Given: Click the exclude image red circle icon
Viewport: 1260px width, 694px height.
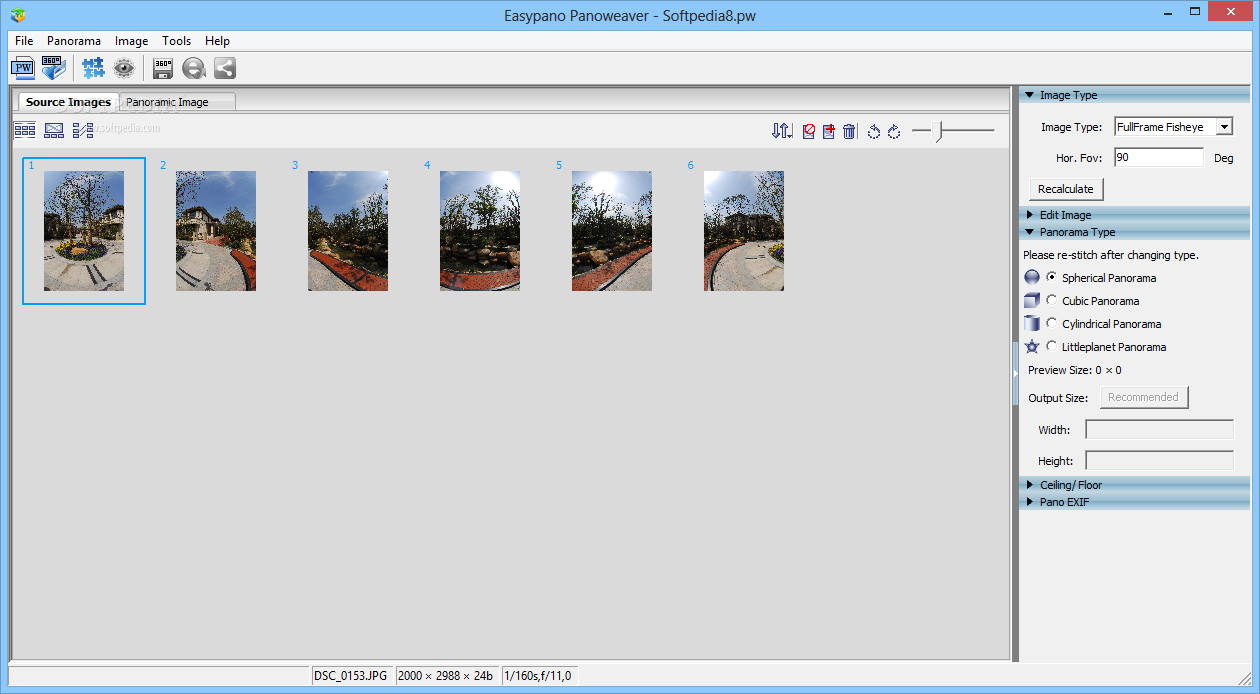Looking at the screenshot, I should (x=809, y=131).
